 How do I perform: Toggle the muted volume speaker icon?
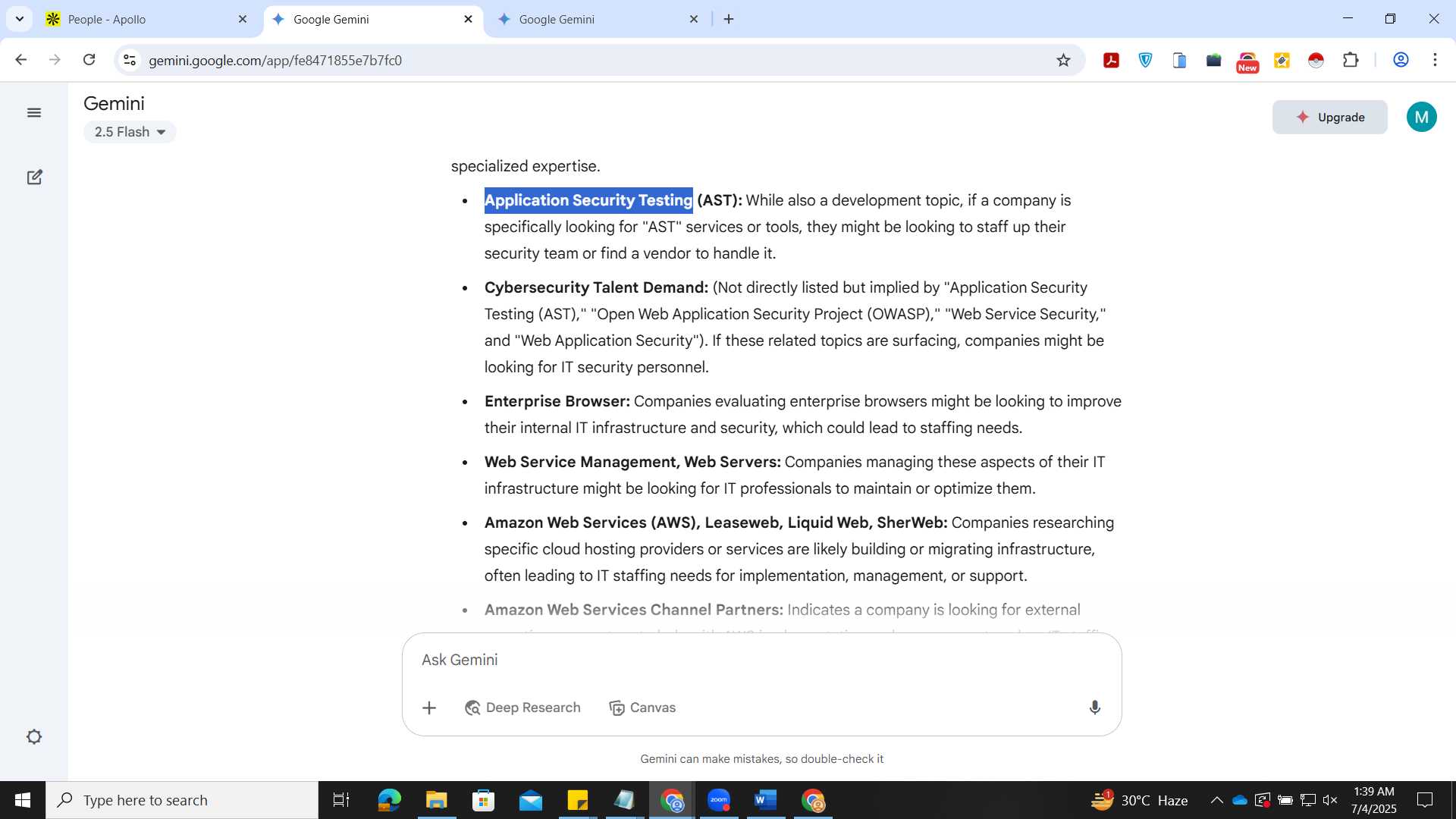(x=1330, y=800)
